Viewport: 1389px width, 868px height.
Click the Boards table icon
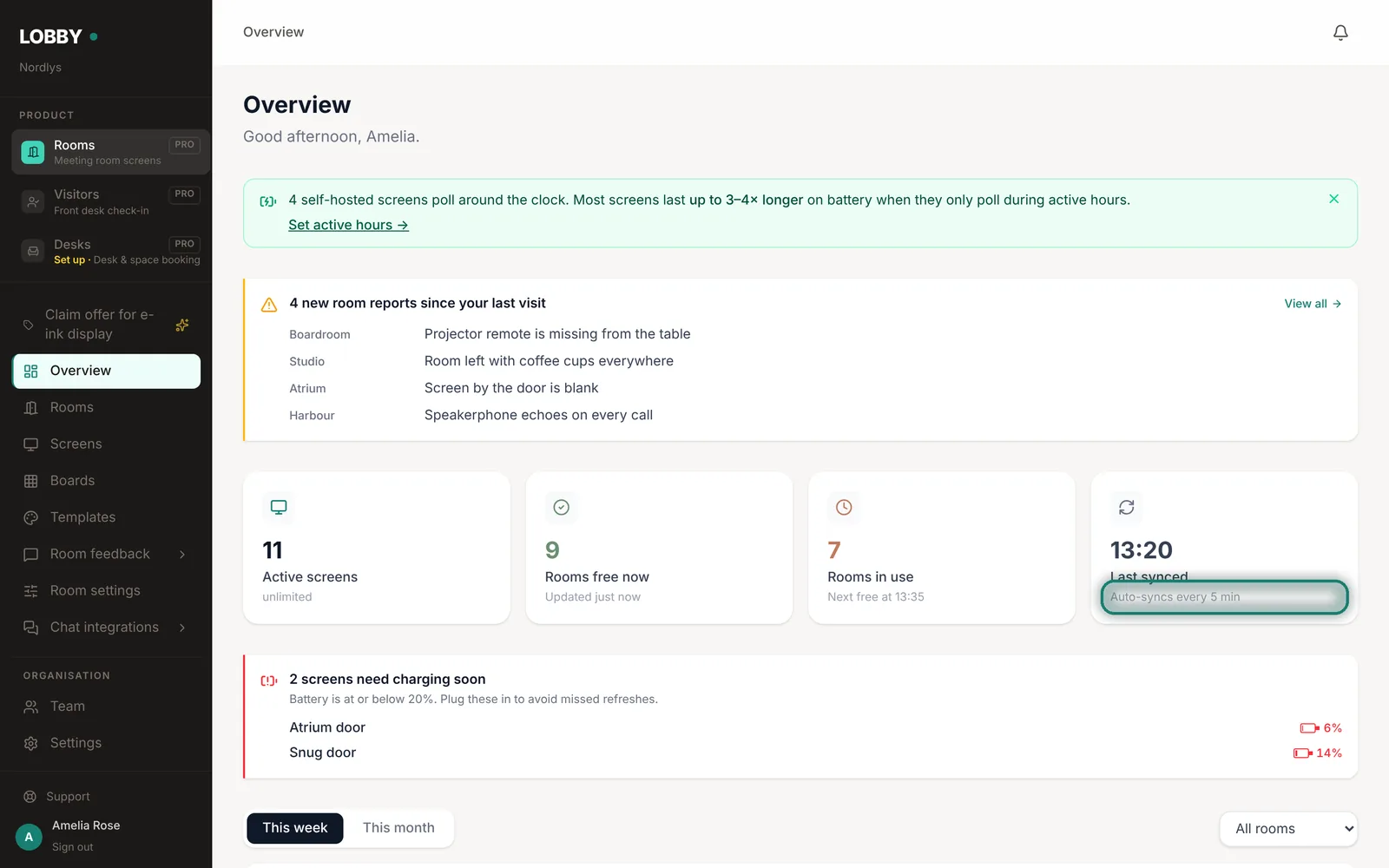(31, 481)
